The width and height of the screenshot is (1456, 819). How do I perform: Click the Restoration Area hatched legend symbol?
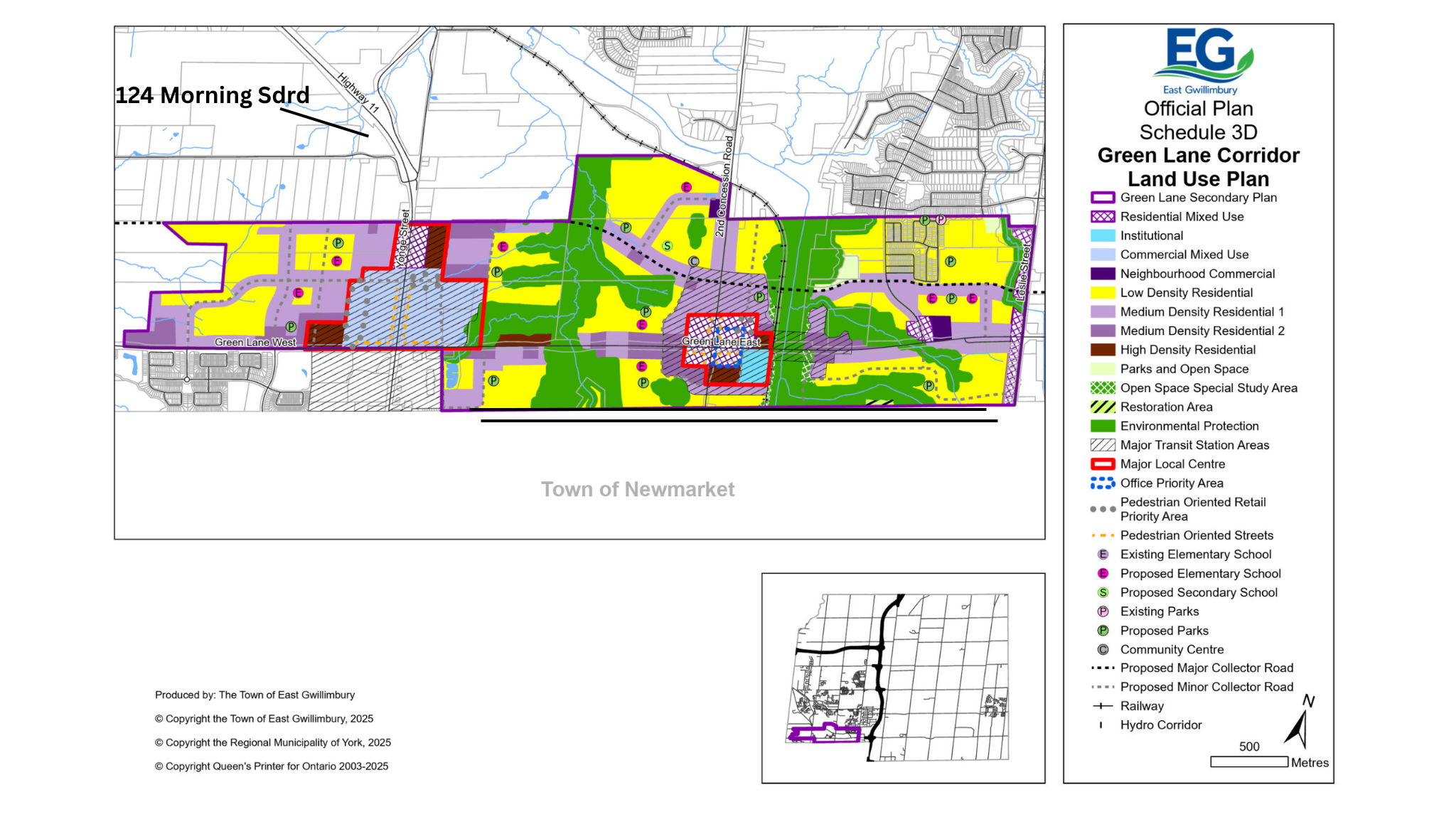(1103, 407)
